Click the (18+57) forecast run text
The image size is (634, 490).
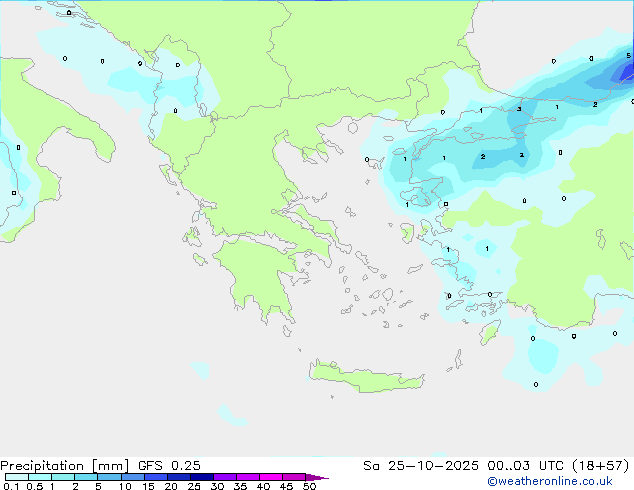point(601,466)
